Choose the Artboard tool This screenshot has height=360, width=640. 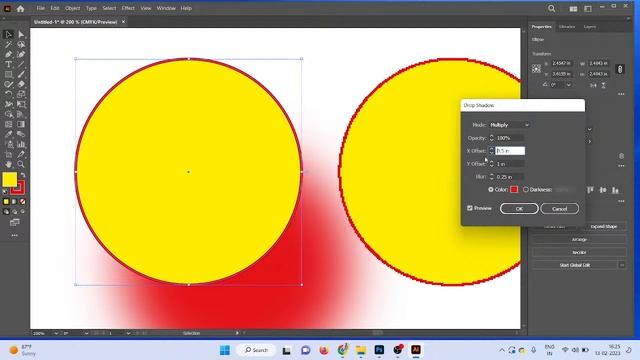point(8,154)
